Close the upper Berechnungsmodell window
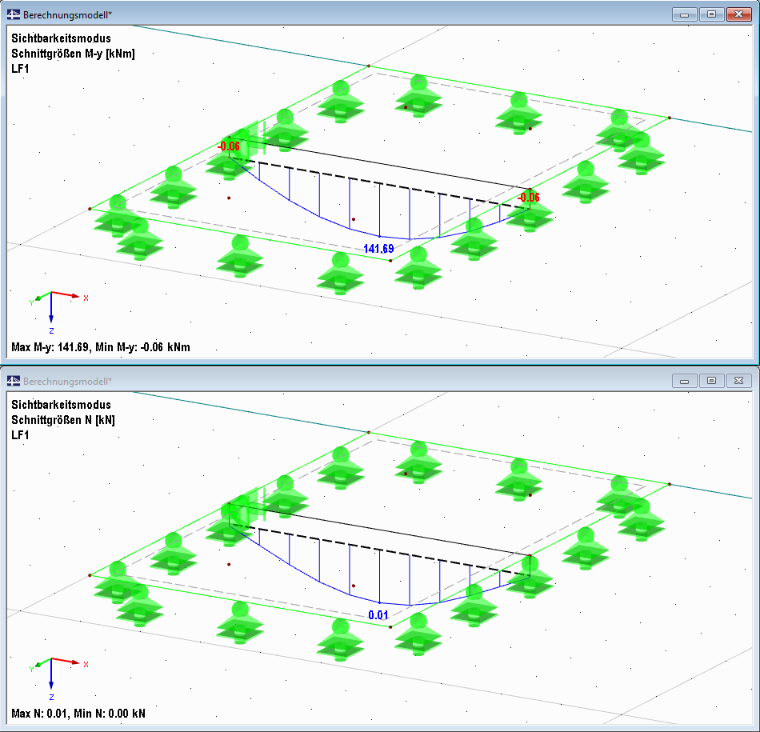Screen dimensions: 760x732 (x=738, y=15)
